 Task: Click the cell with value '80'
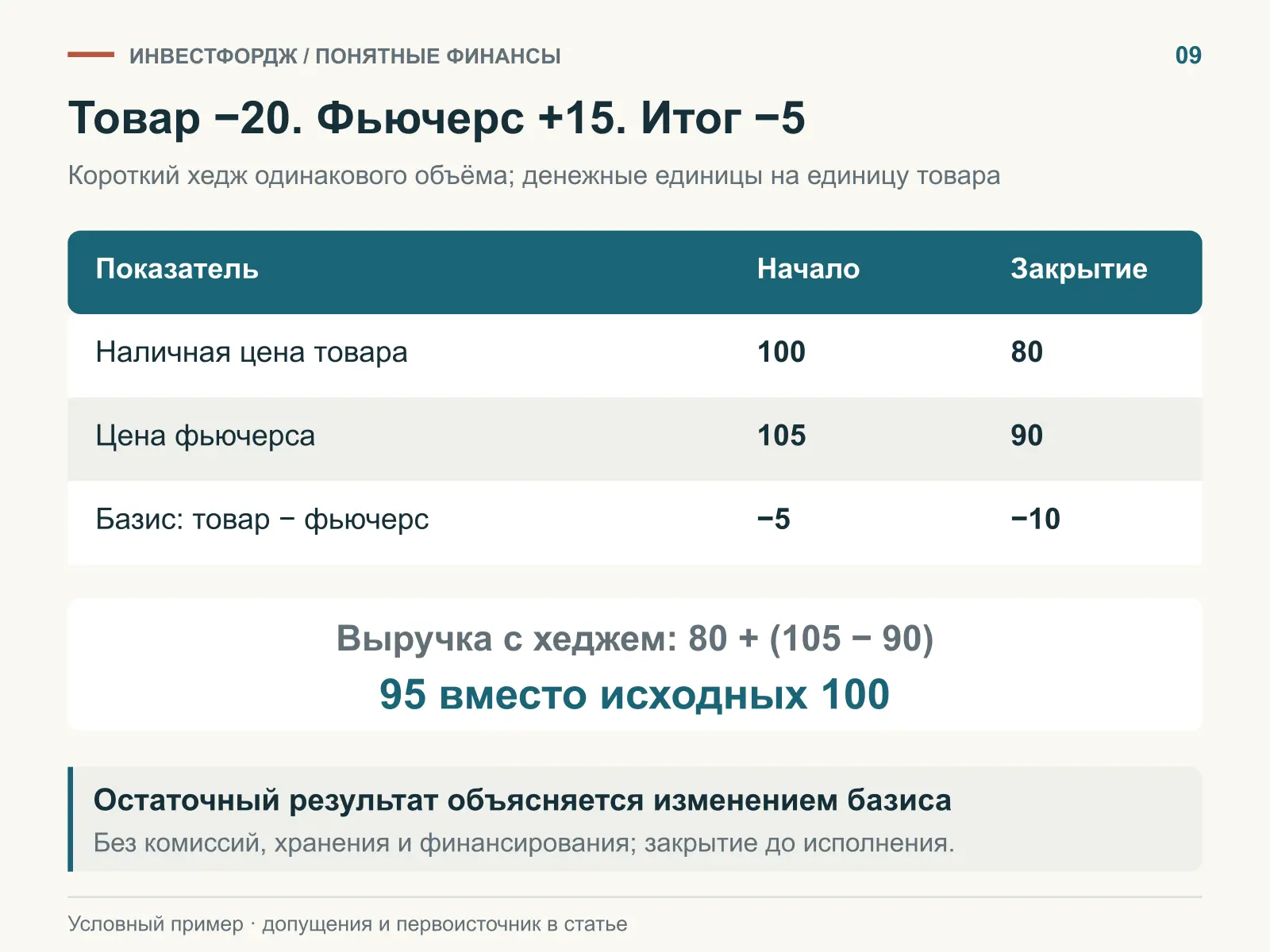1026,351
